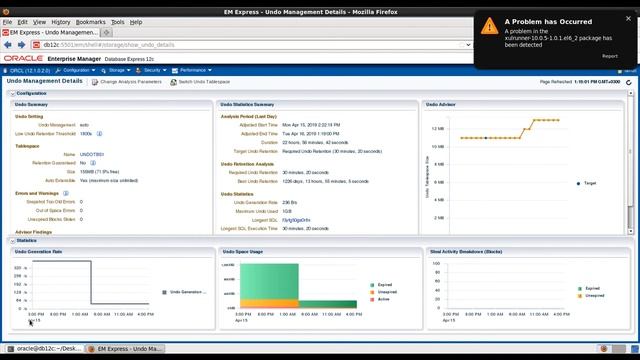The image size is (640, 360).
Task: Click info icon next to Retention Guaranteed
Action: tap(93, 163)
